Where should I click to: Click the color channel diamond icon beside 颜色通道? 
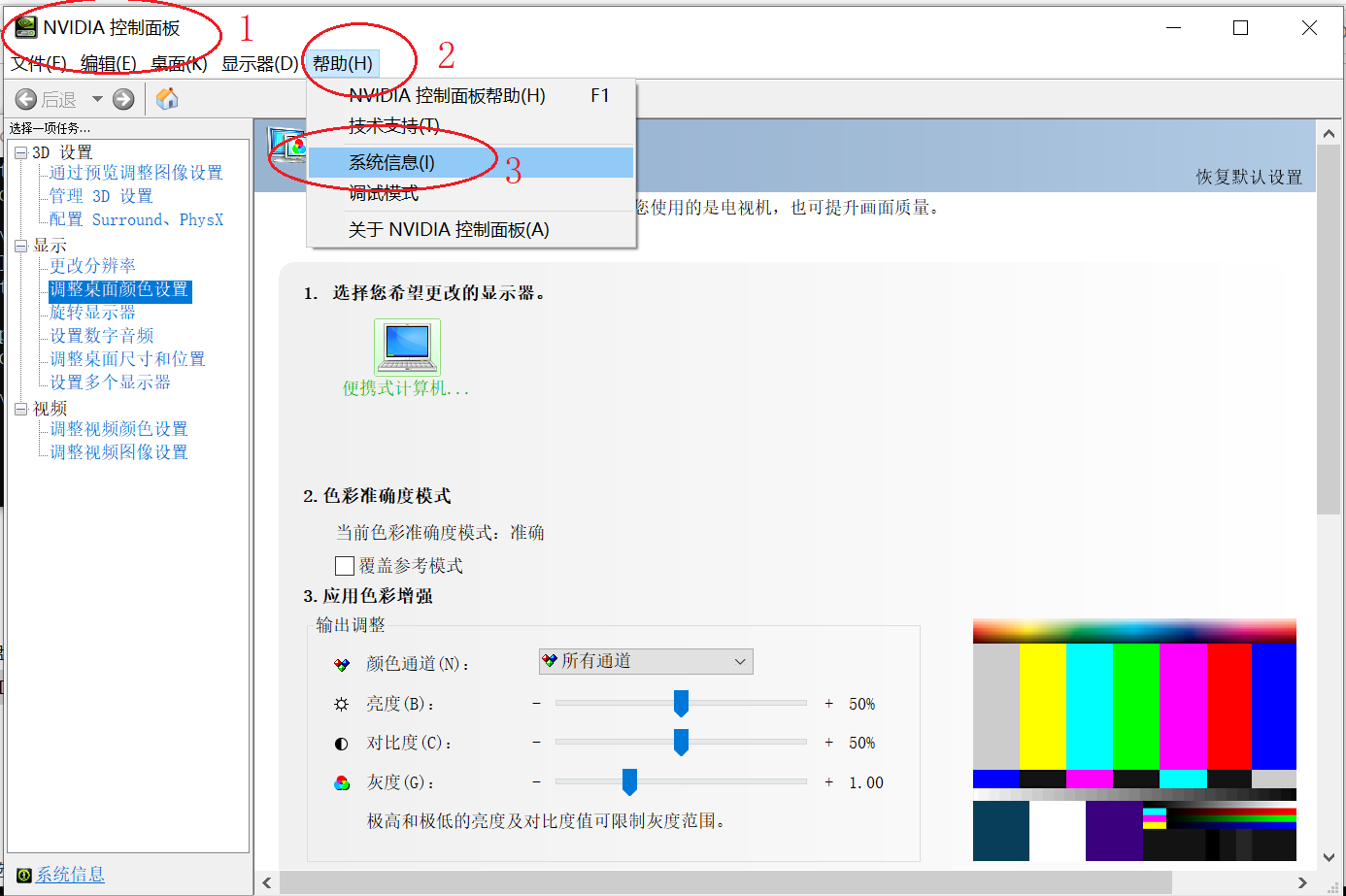[x=341, y=663]
